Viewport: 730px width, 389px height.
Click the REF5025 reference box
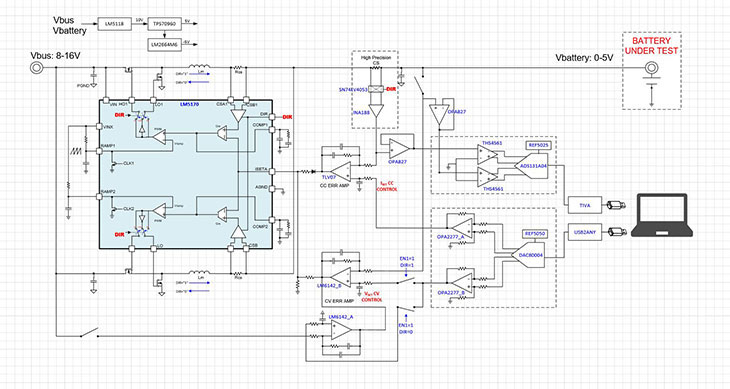(537, 145)
